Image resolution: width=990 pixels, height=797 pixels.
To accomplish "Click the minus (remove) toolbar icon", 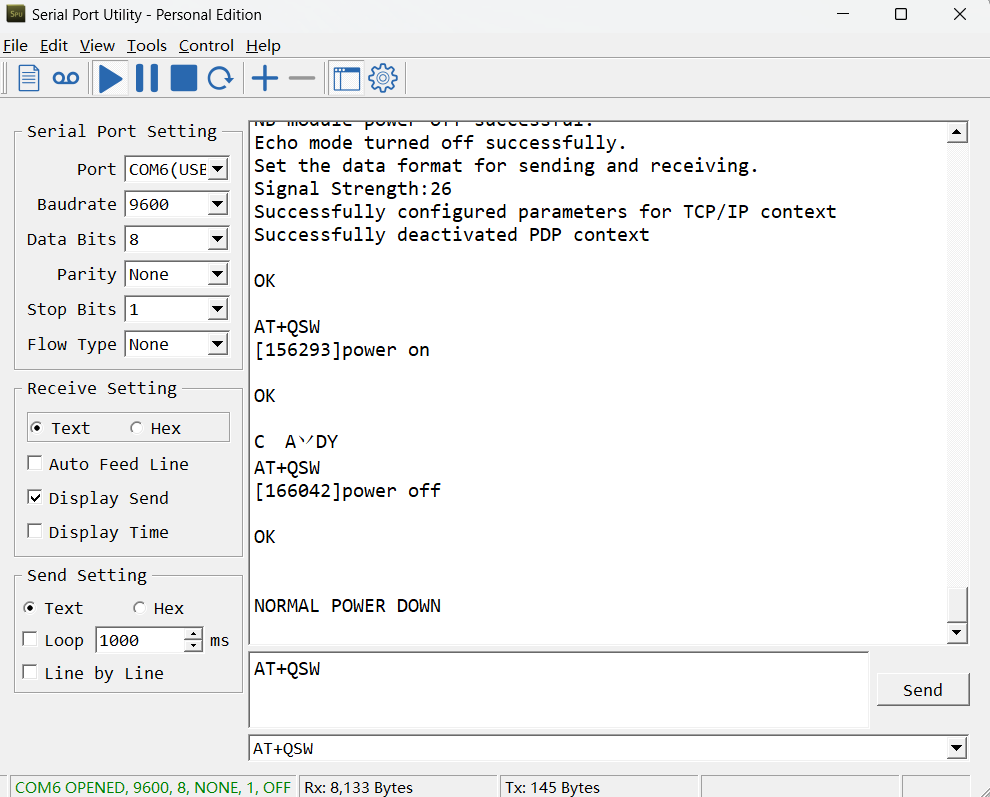I will tap(302, 78).
